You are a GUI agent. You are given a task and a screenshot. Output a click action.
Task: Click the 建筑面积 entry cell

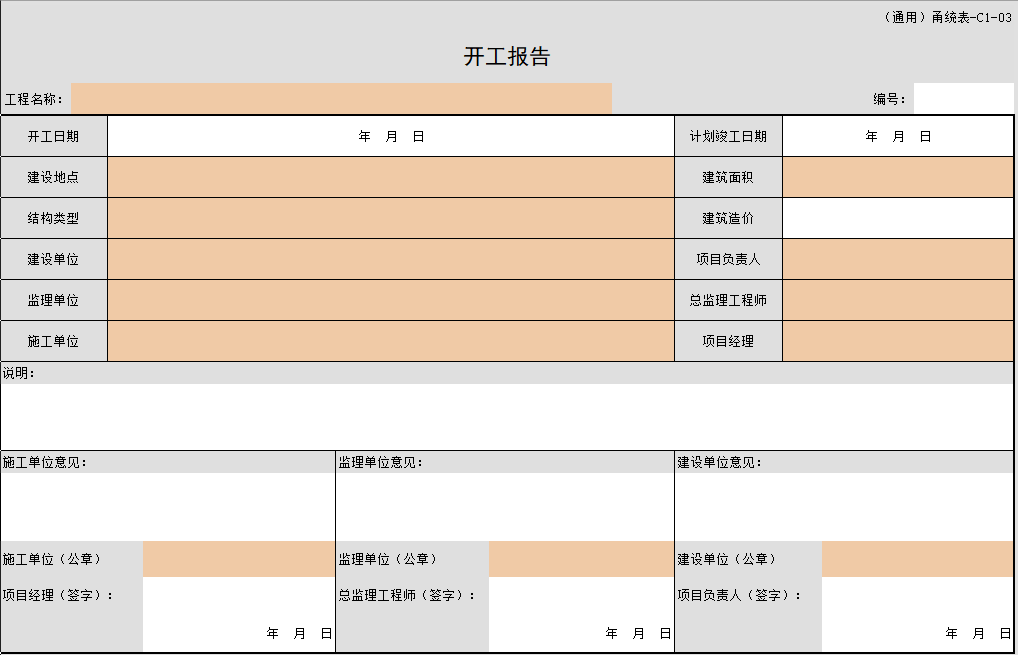[x=897, y=177]
